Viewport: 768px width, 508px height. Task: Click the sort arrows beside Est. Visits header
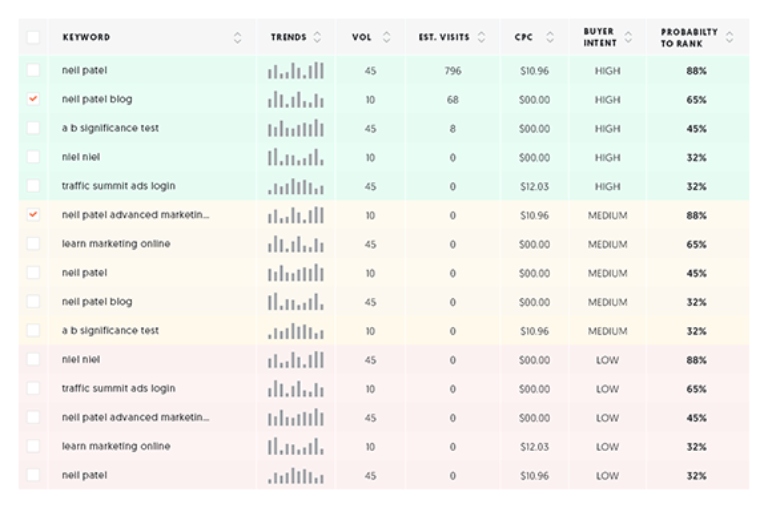482,38
